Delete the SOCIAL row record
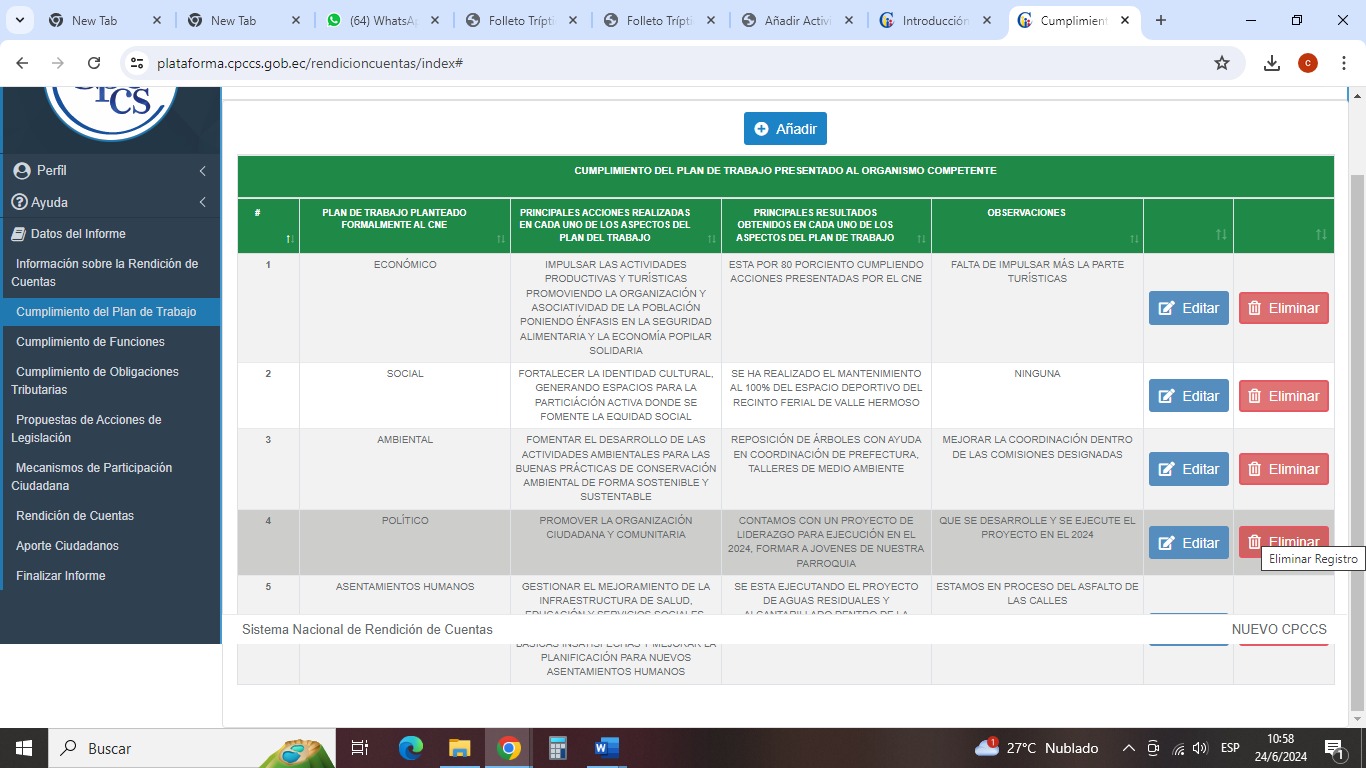This screenshot has width=1366, height=768. 1283,396
